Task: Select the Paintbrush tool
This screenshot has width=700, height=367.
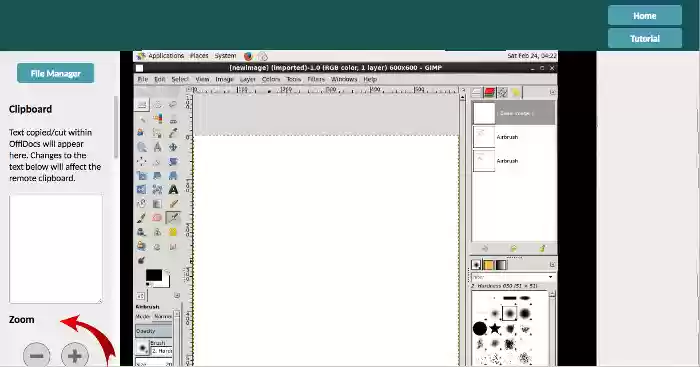Action: [x=142, y=218]
